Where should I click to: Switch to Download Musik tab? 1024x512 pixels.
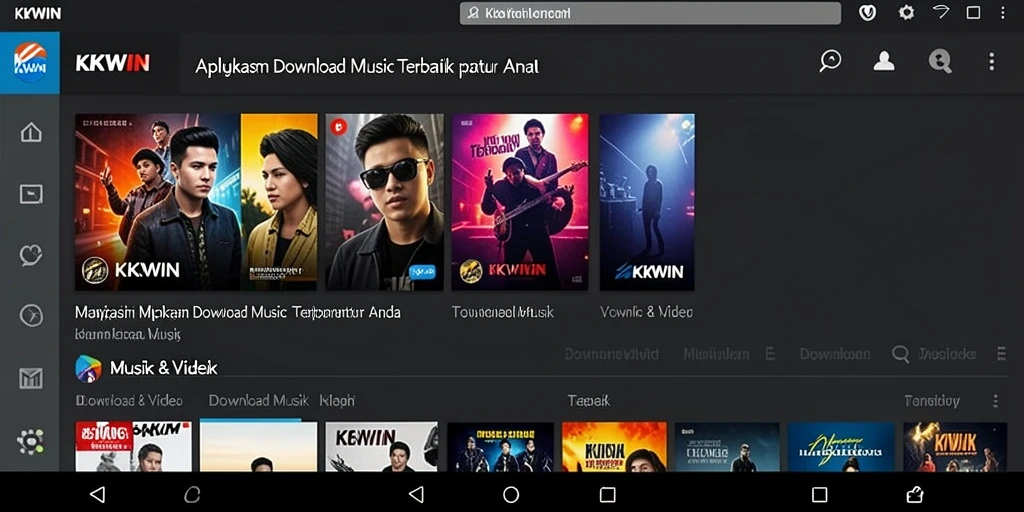click(x=258, y=400)
